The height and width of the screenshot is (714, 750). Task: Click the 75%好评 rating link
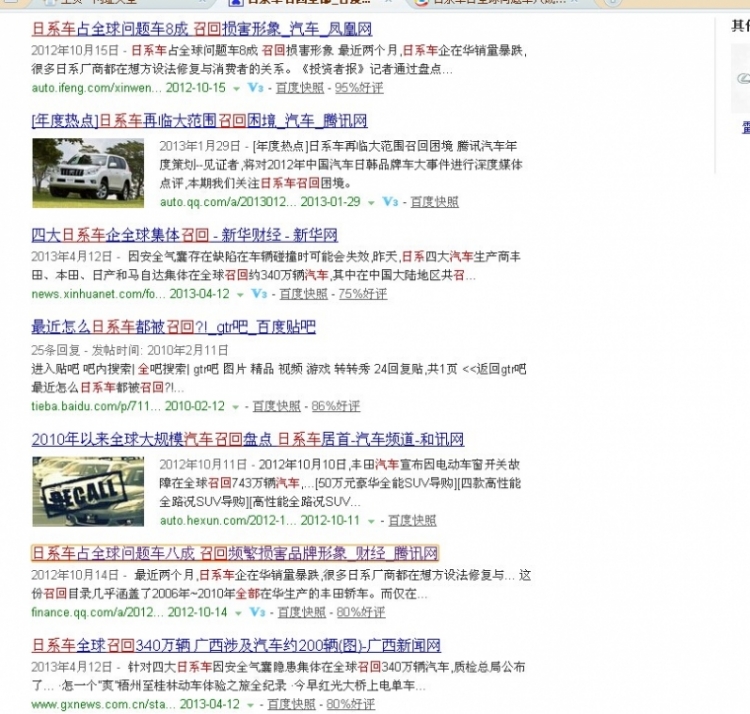pos(363,294)
